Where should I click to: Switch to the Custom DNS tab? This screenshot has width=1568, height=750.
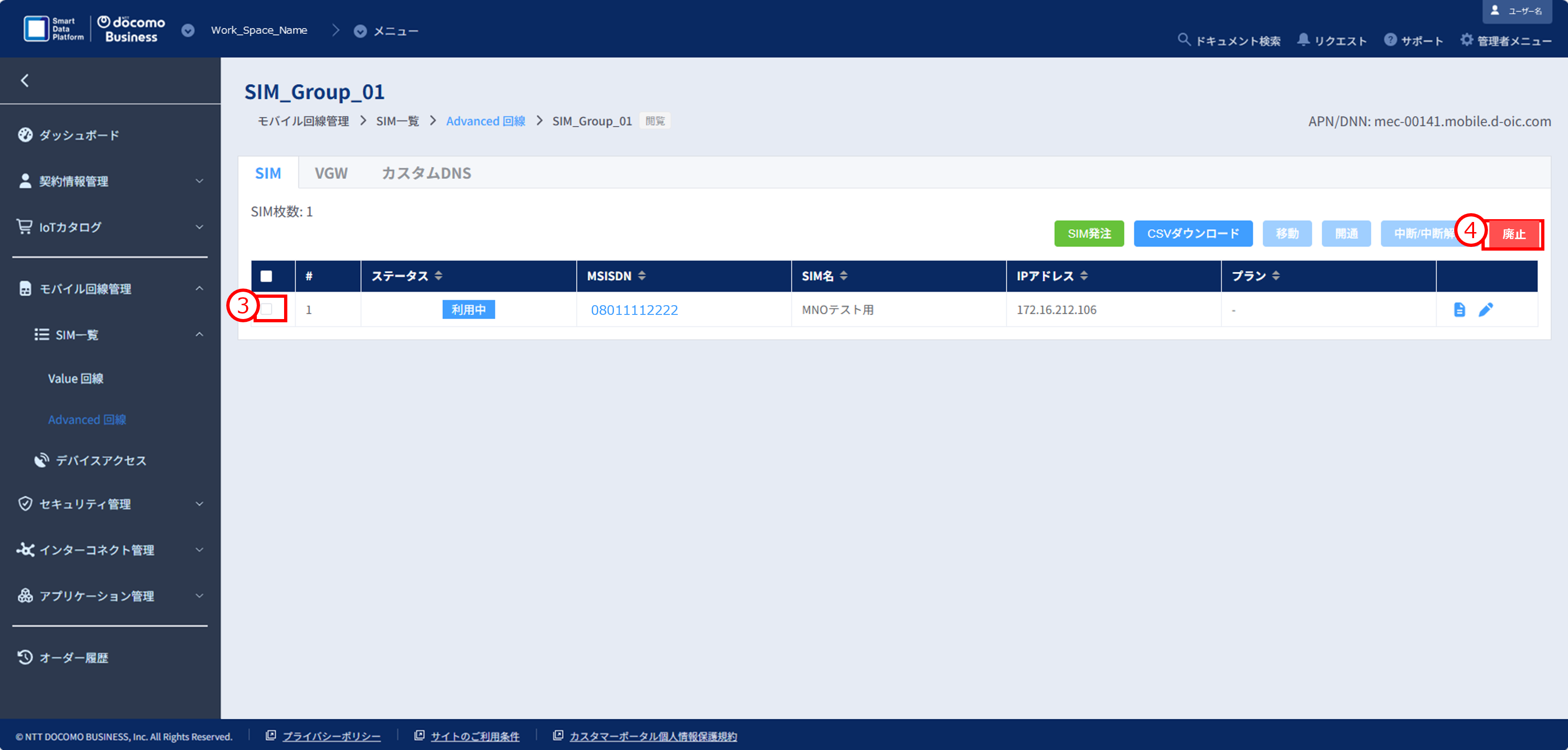pos(426,173)
